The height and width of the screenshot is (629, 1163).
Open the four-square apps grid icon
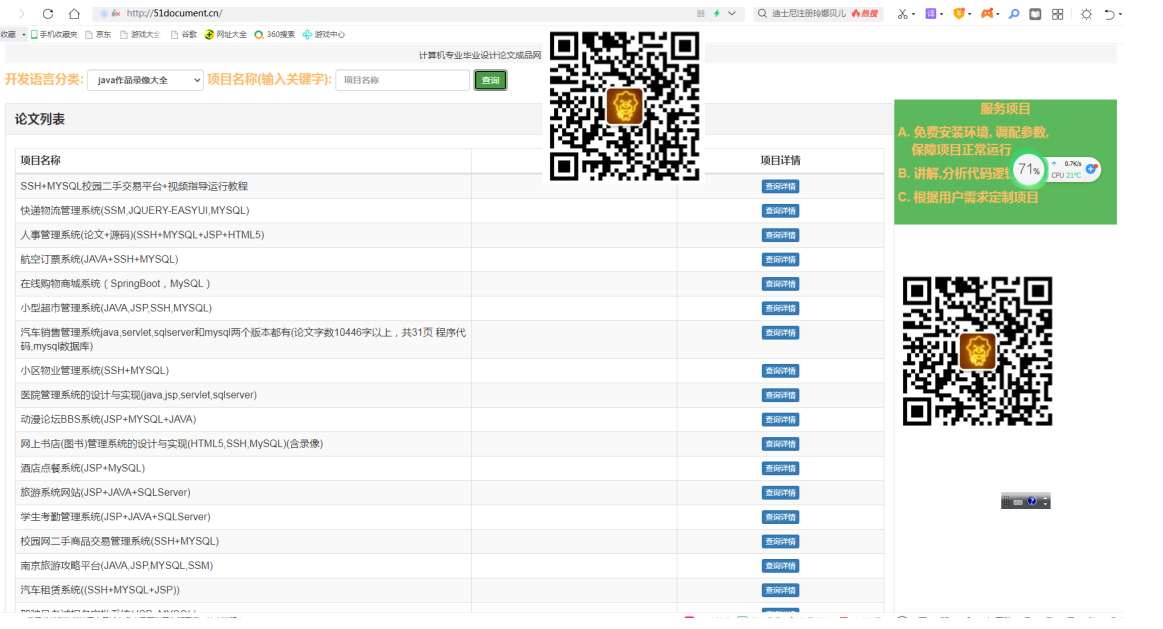point(1058,13)
